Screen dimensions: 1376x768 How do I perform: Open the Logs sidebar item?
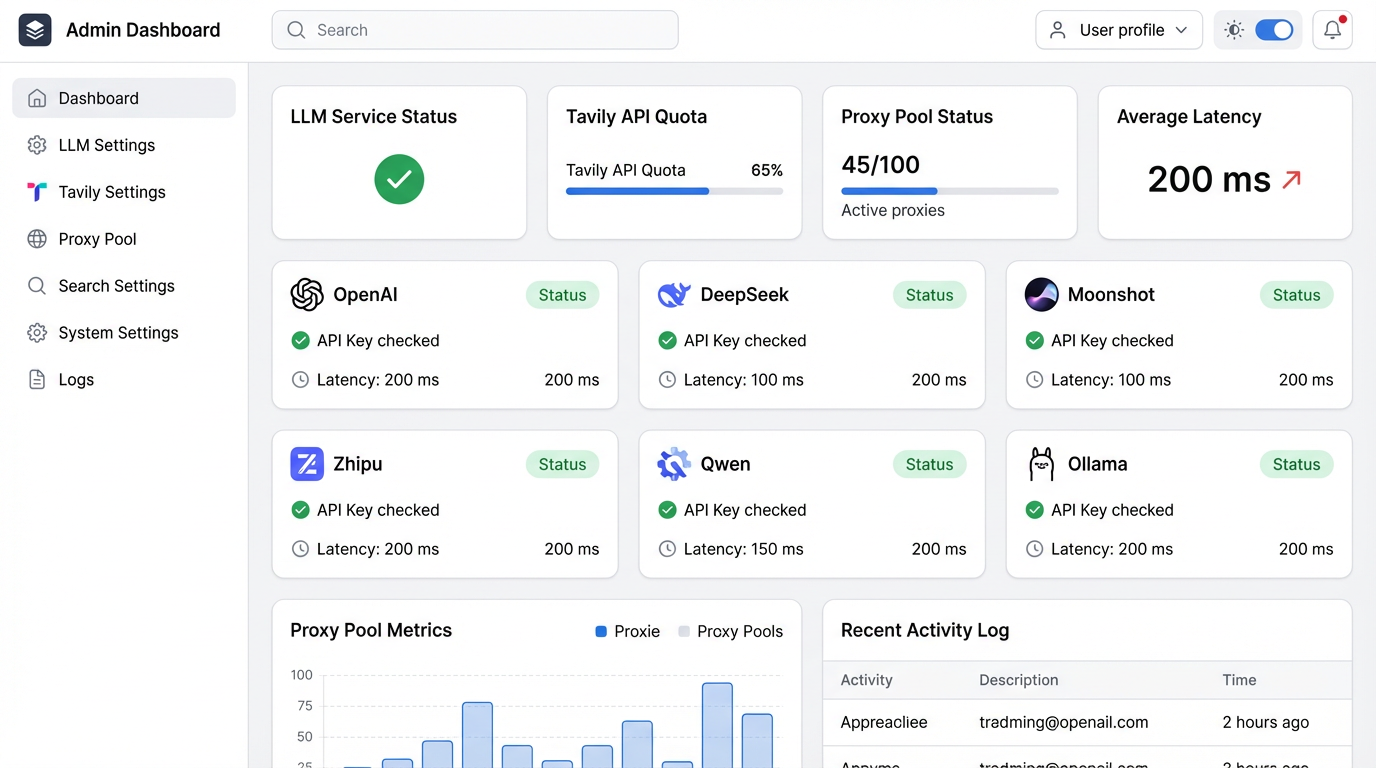tap(76, 380)
